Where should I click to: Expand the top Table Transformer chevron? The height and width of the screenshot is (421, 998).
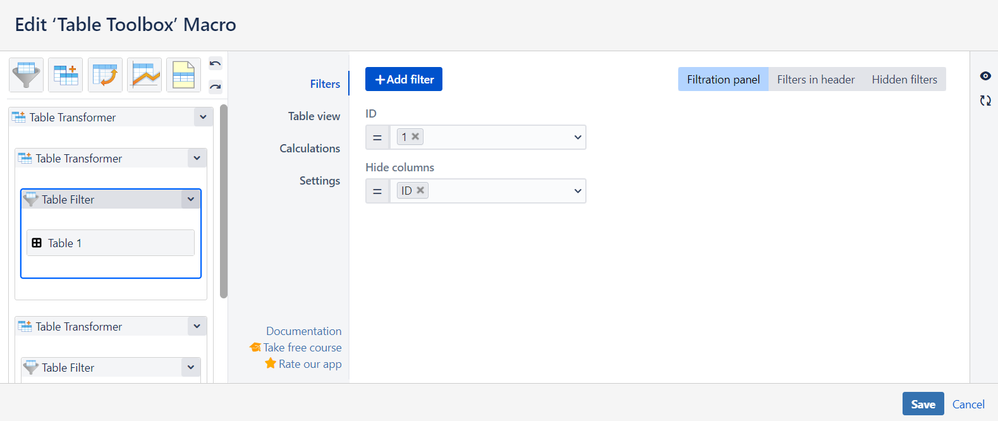[x=203, y=117]
